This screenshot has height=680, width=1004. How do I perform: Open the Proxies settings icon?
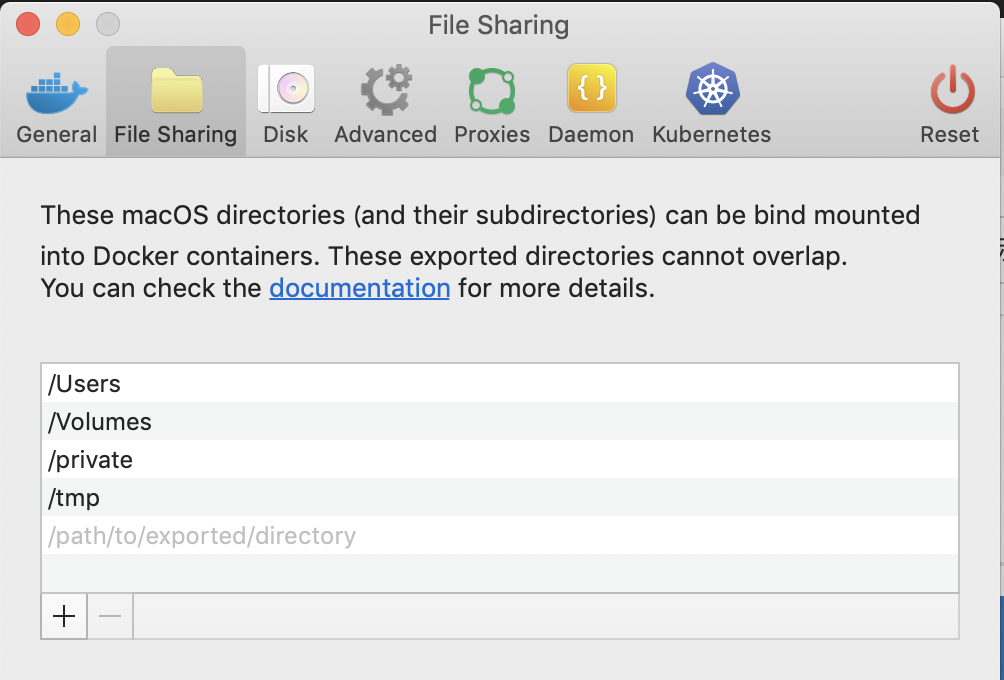[492, 91]
